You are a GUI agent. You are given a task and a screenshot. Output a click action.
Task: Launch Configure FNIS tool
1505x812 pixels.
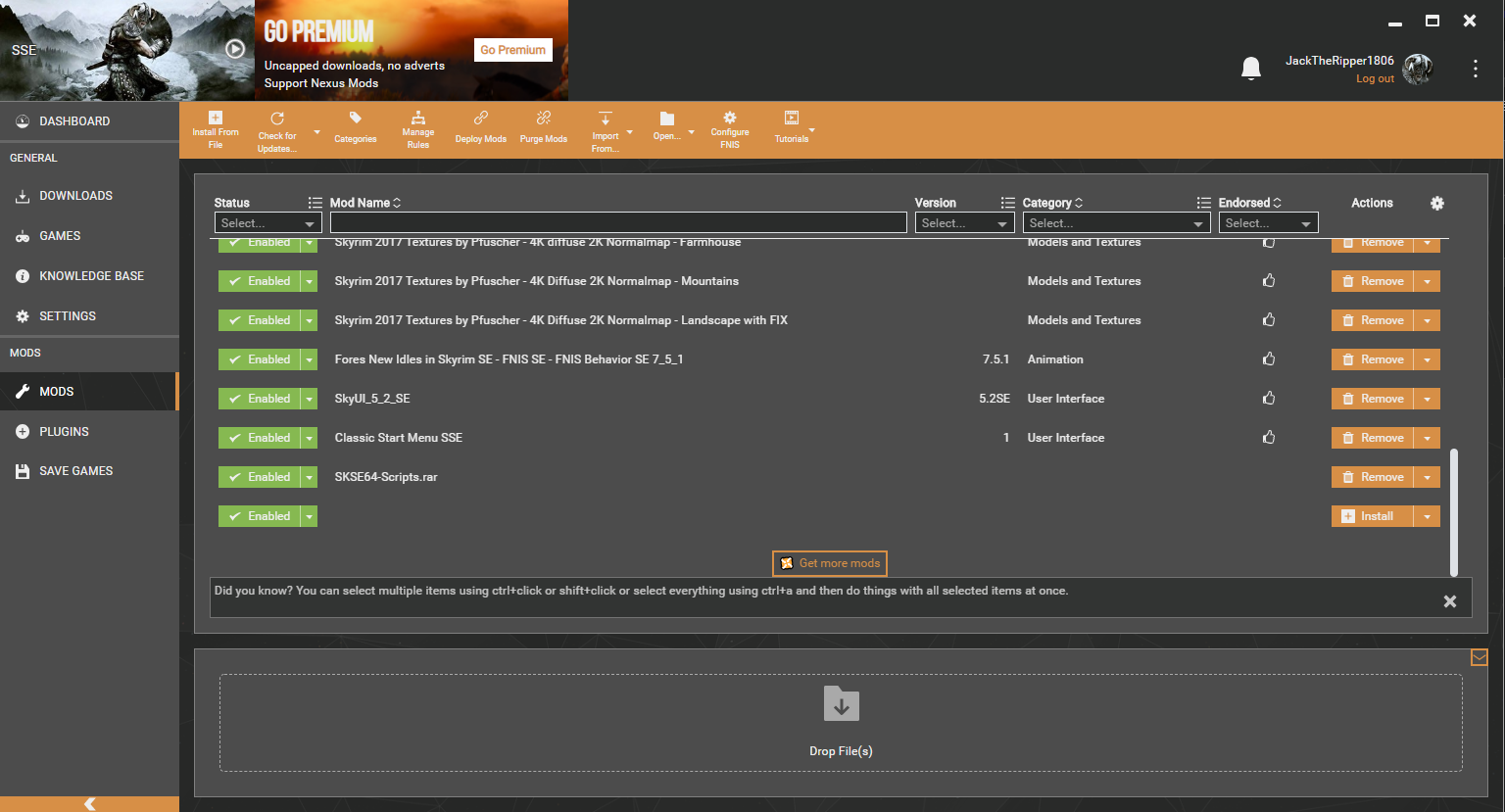click(x=730, y=130)
